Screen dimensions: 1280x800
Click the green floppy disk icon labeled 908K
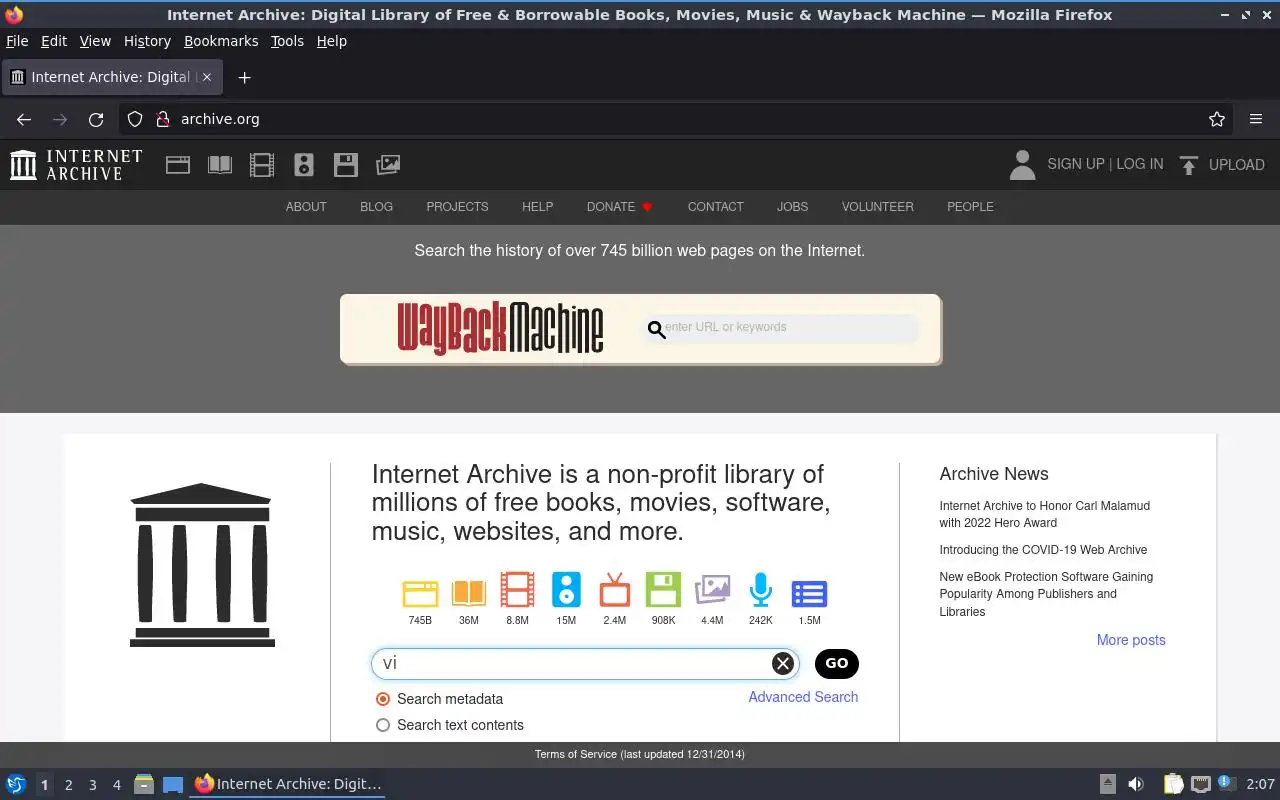(663, 590)
